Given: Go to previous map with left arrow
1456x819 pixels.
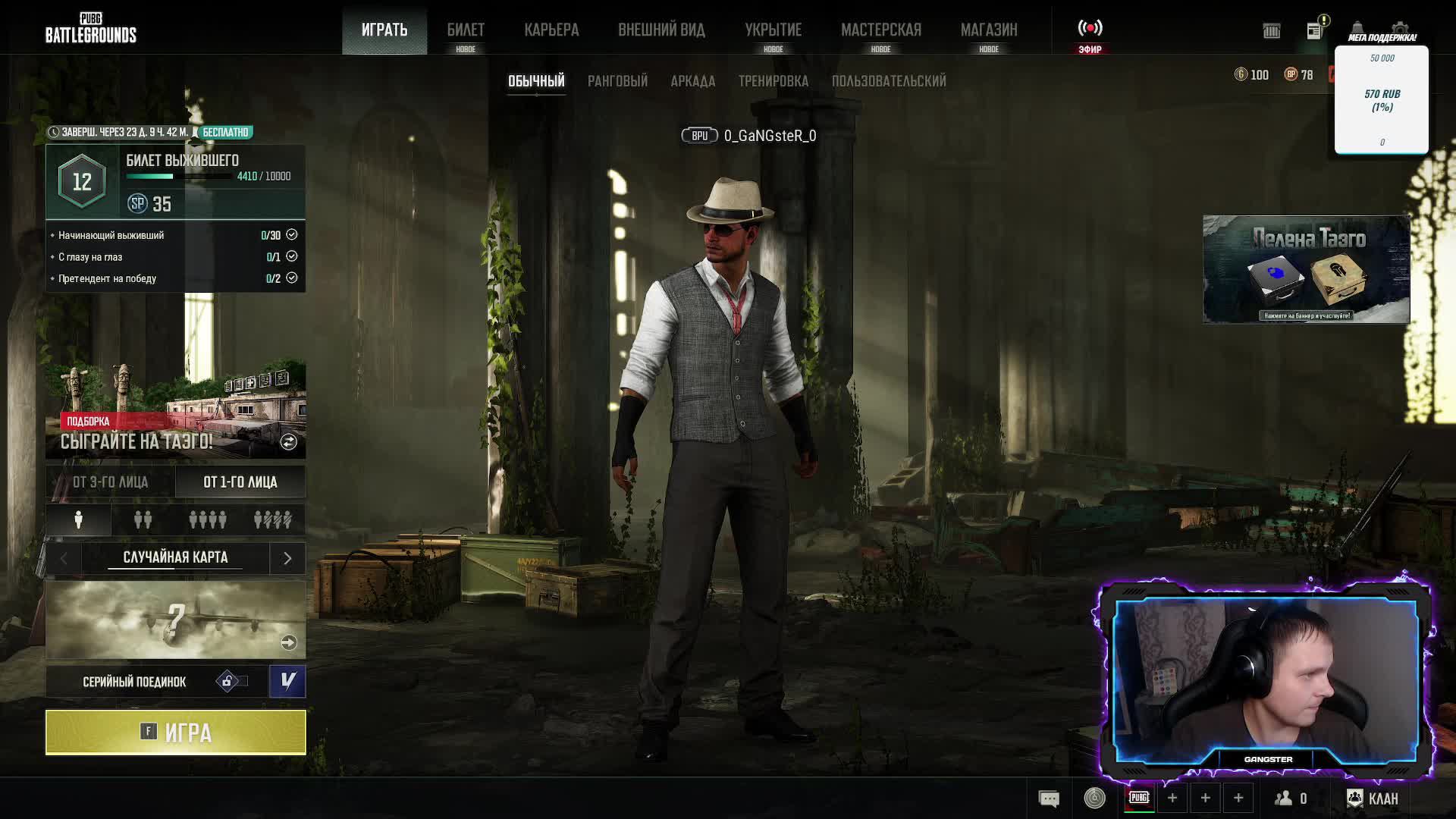Looking at the screenshot, I should click(64, 559).
